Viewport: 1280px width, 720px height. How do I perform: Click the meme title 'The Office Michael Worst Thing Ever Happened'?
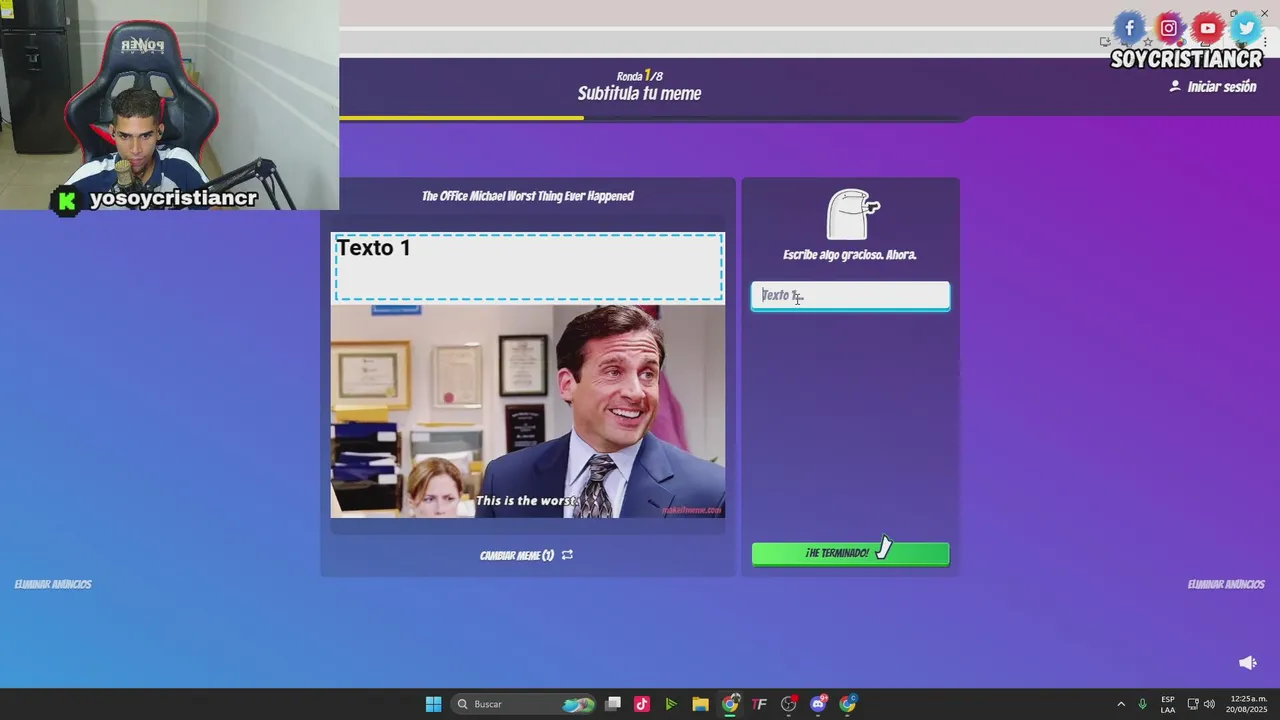[528, 196]
